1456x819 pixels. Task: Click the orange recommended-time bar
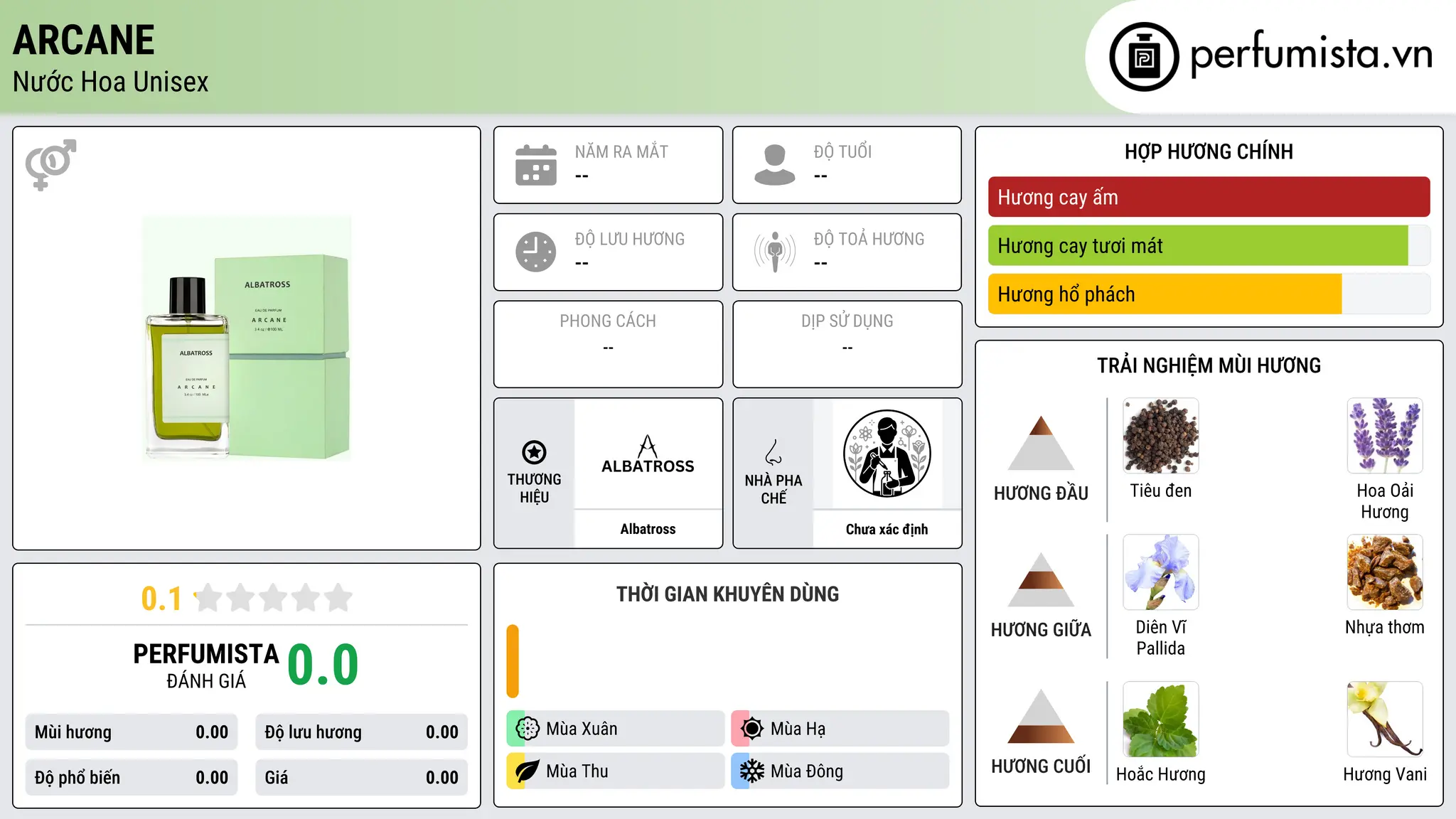click(513, 661)
